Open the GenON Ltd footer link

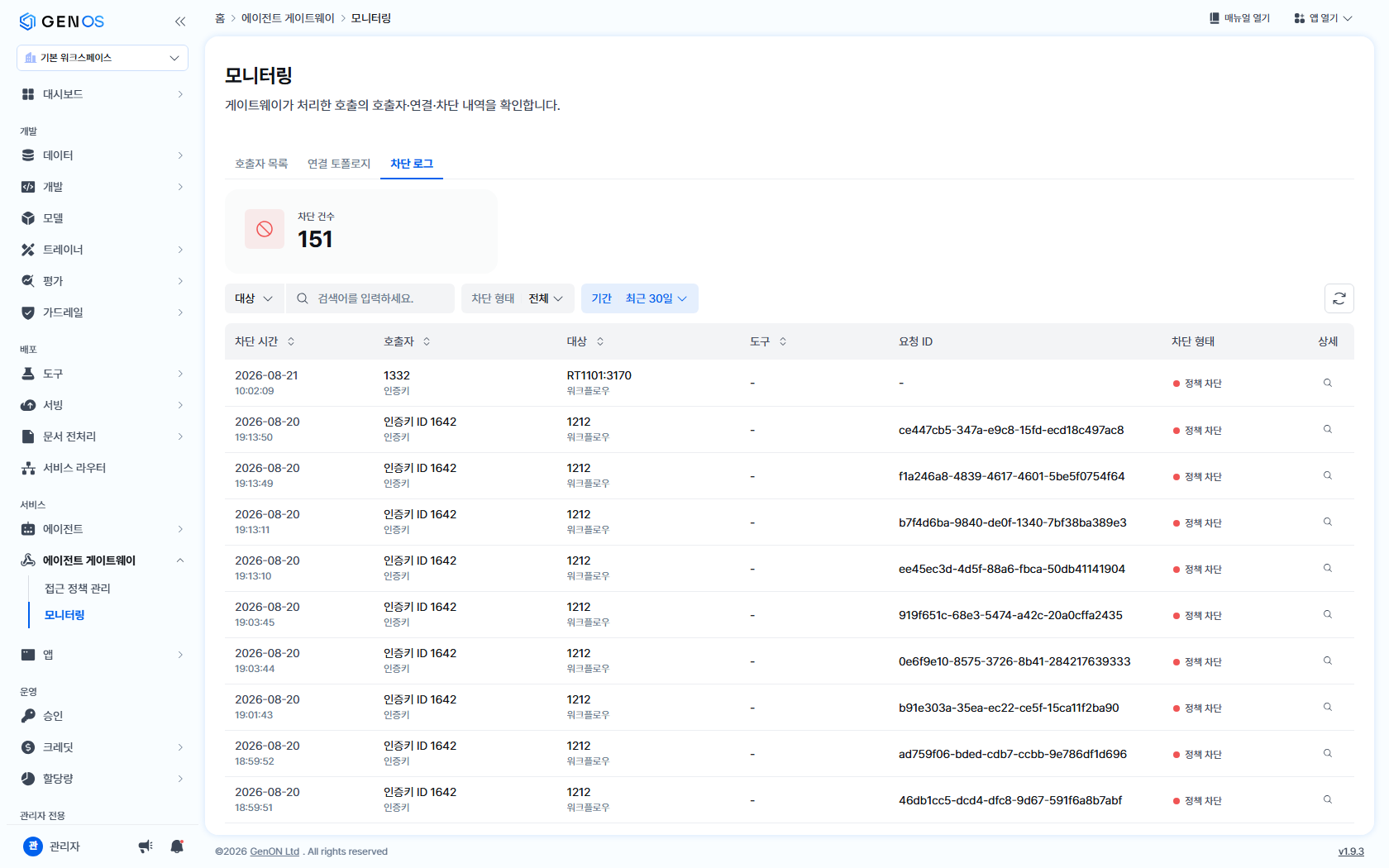click(274, 851)
